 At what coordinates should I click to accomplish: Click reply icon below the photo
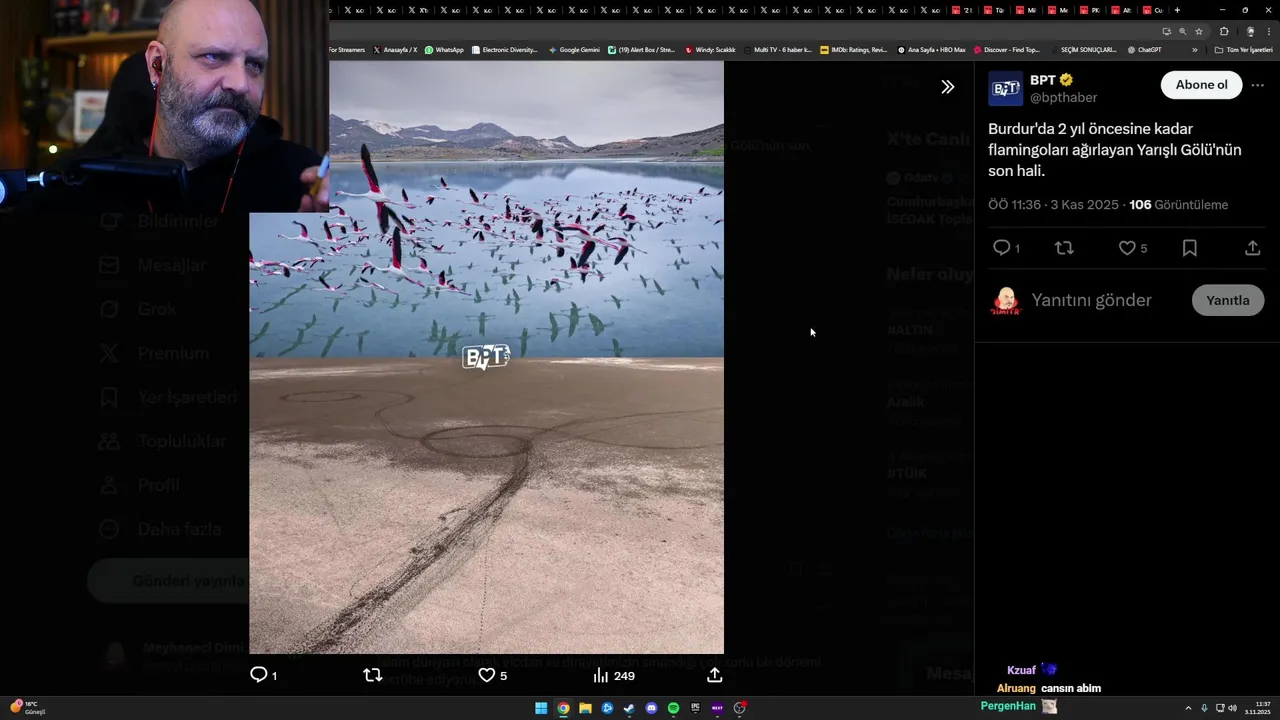(x=258, y=675)
